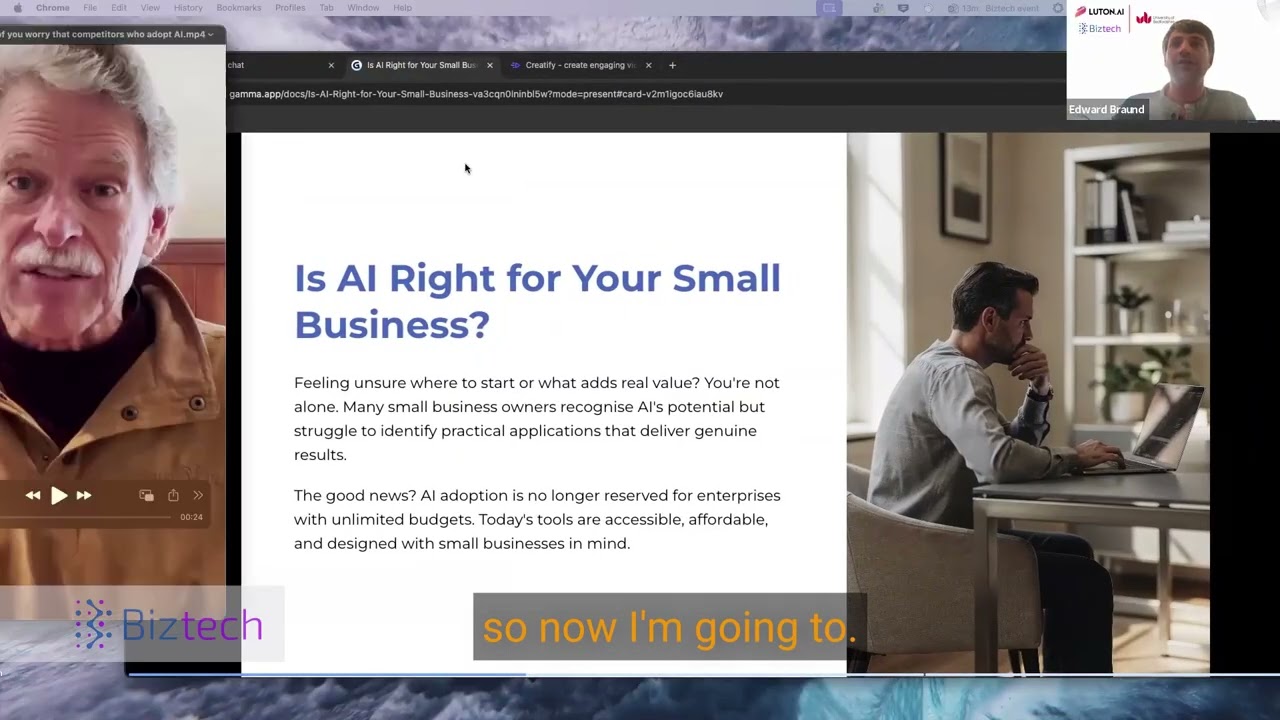Open the View menu
The image size is (1280, 720).
pos(150,8)
